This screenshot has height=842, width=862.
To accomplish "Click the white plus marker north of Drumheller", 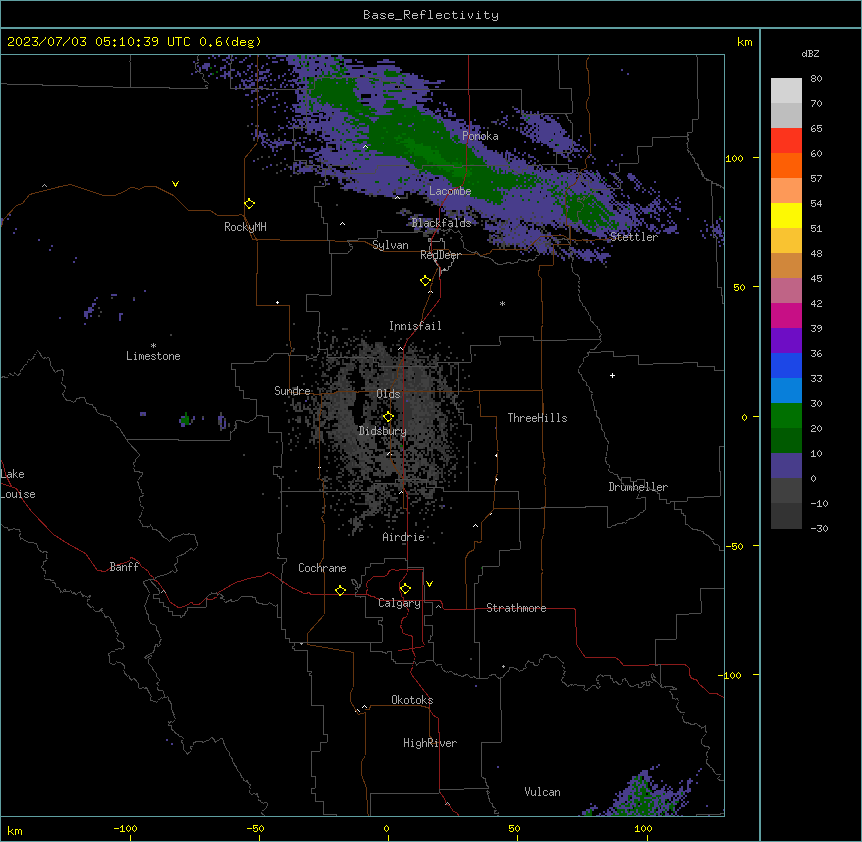I will point(612,375).
